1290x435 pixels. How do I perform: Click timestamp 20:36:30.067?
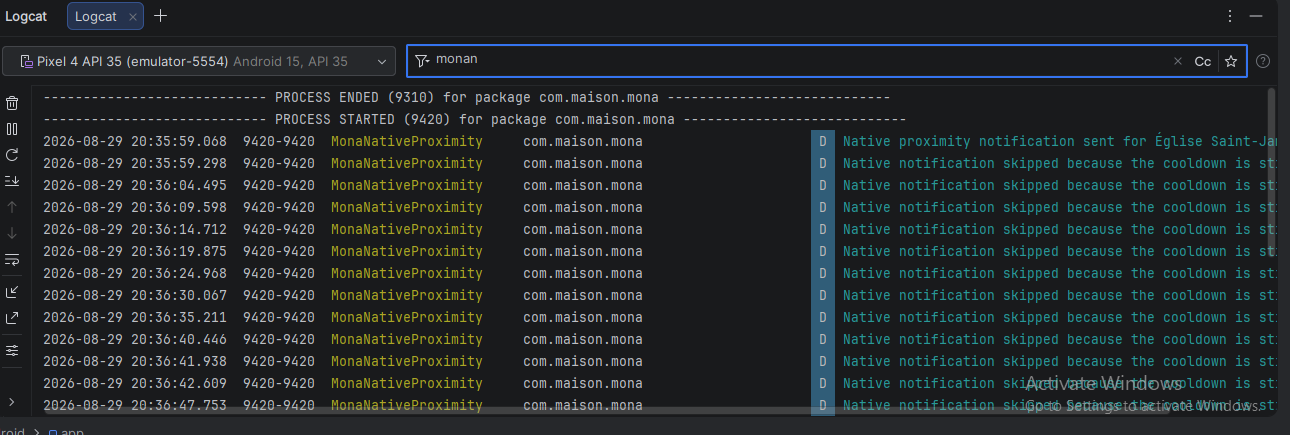[x=135, y=296]
